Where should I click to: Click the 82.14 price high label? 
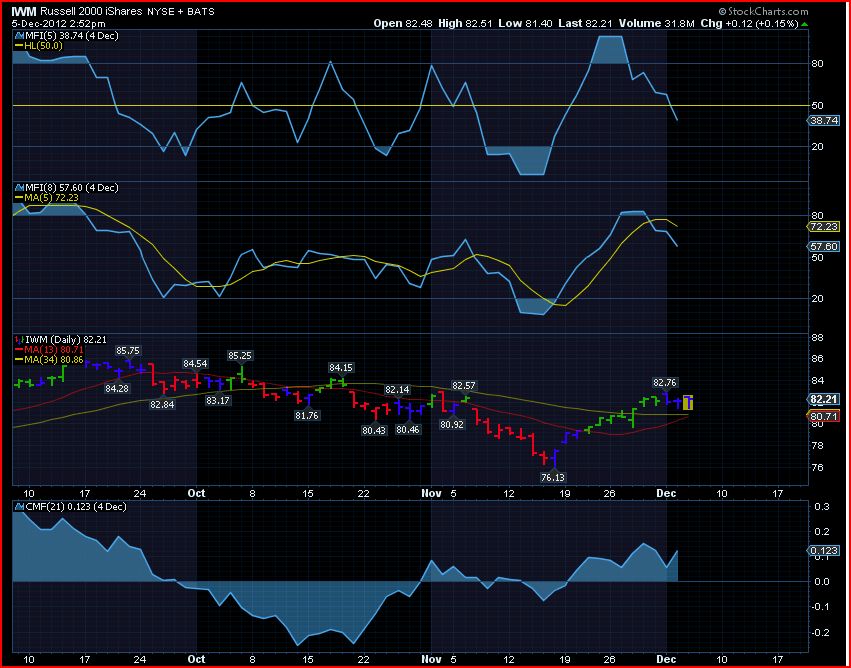[397, 389]
